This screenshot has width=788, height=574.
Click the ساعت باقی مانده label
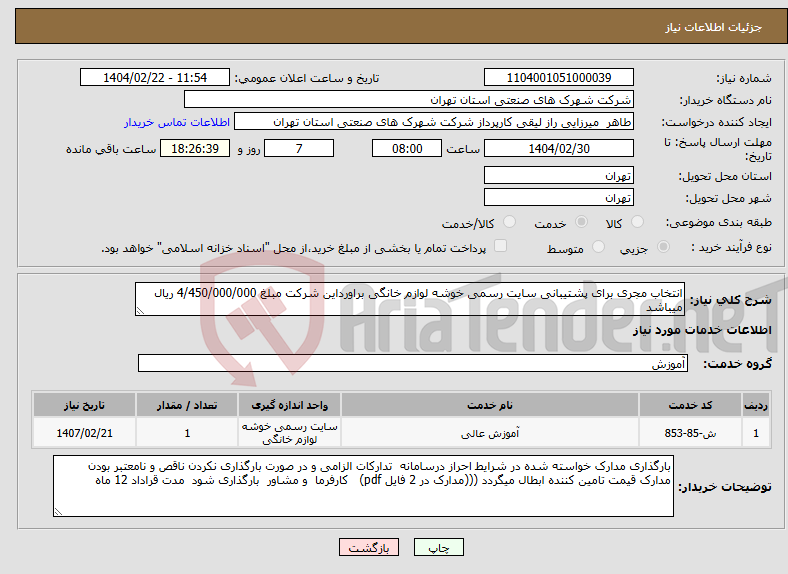pos(111,149)
